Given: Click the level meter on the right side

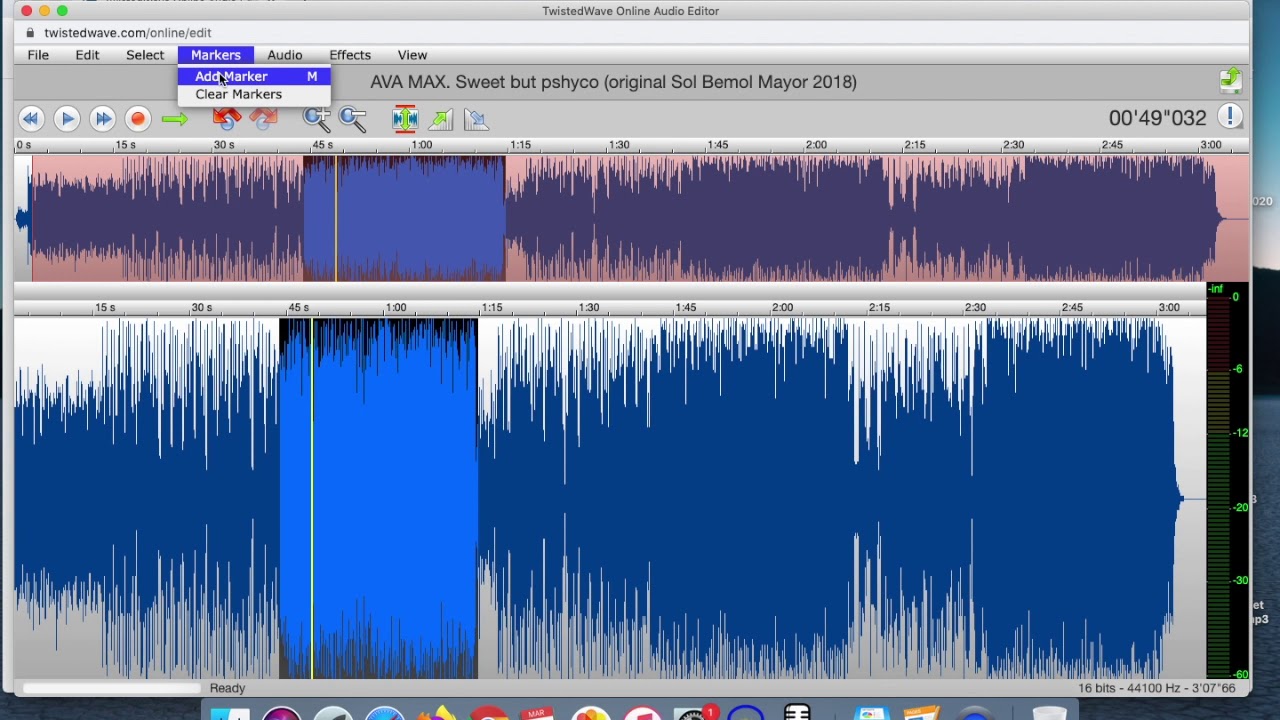Looking at the screenshot, I should pyautogui.click(x=1220, y=488).
